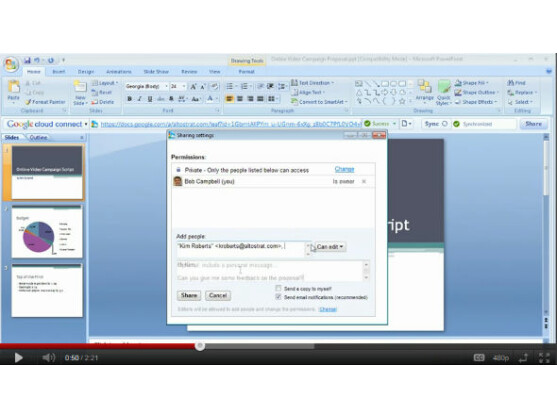Play the YouTube video
The height and width of the screenshot is (418, 557).
coord(18,358)
